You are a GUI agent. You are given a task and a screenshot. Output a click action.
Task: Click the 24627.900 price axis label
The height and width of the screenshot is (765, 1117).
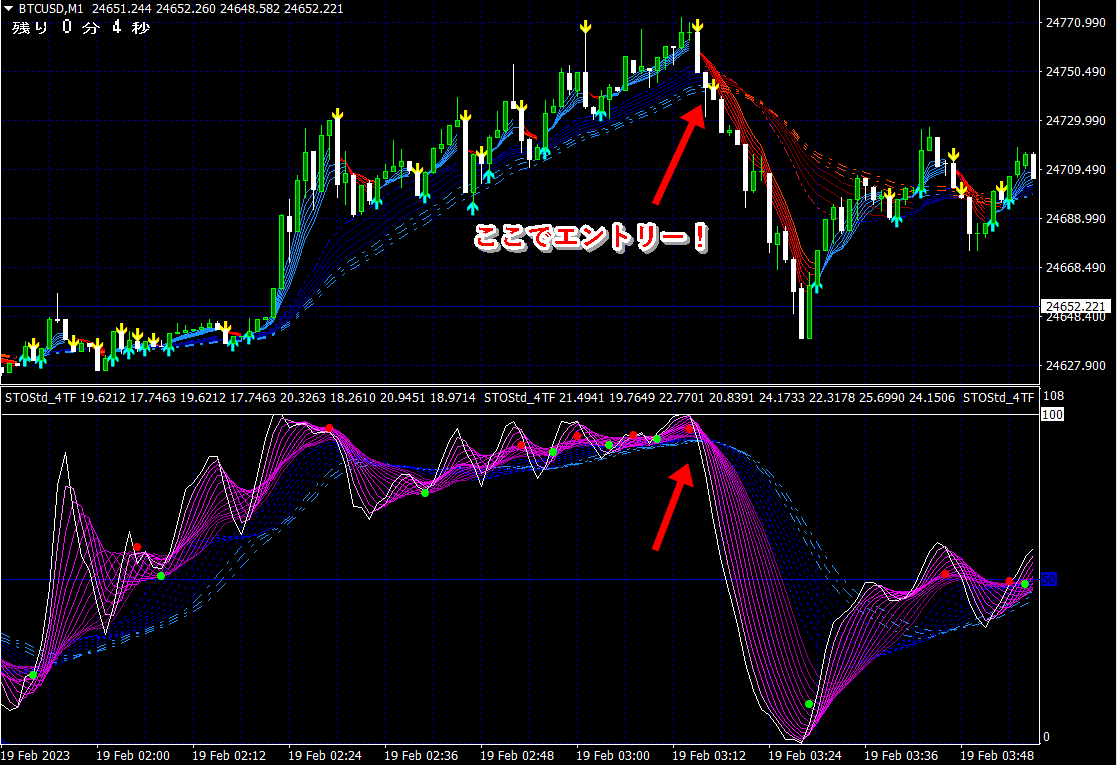[x=1076, y=365]
